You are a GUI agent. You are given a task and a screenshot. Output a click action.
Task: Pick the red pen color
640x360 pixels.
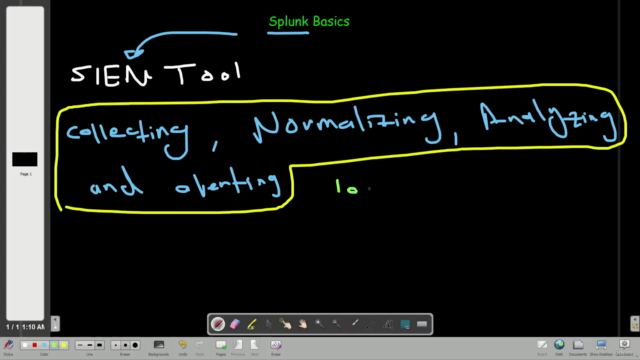coord(35,345)
